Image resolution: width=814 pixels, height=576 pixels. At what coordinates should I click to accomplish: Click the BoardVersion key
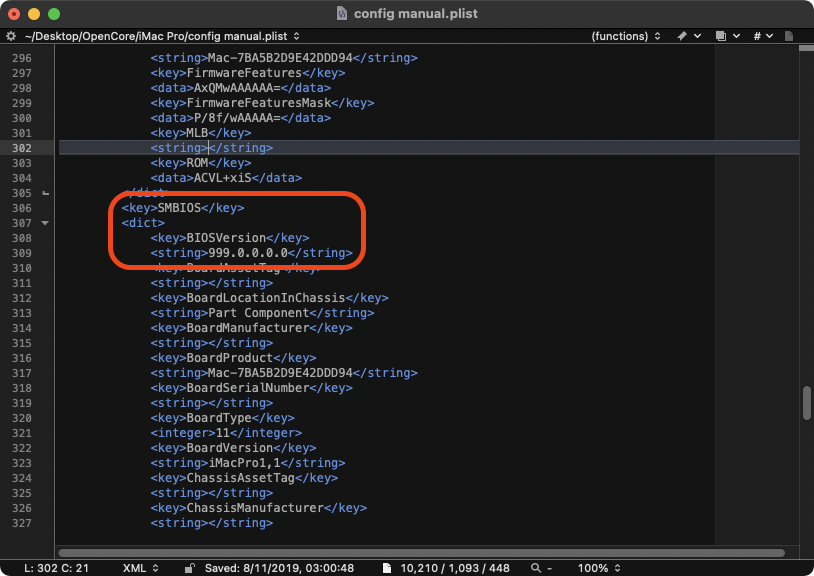point(229,449)
